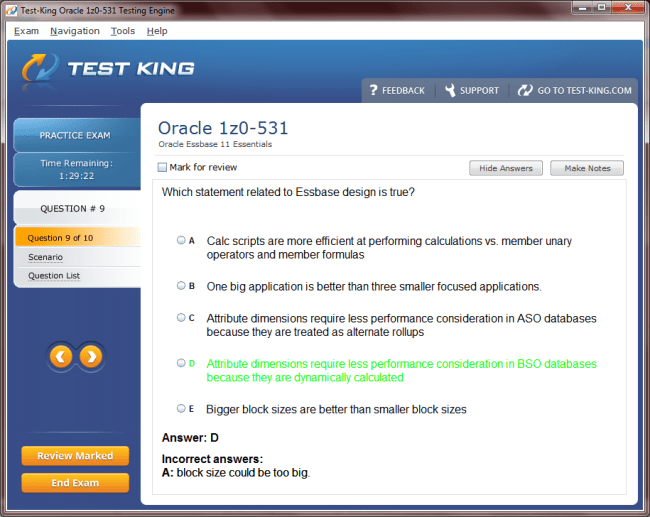
Task: Click the Test King logo icon
Action: pos(40,68)
